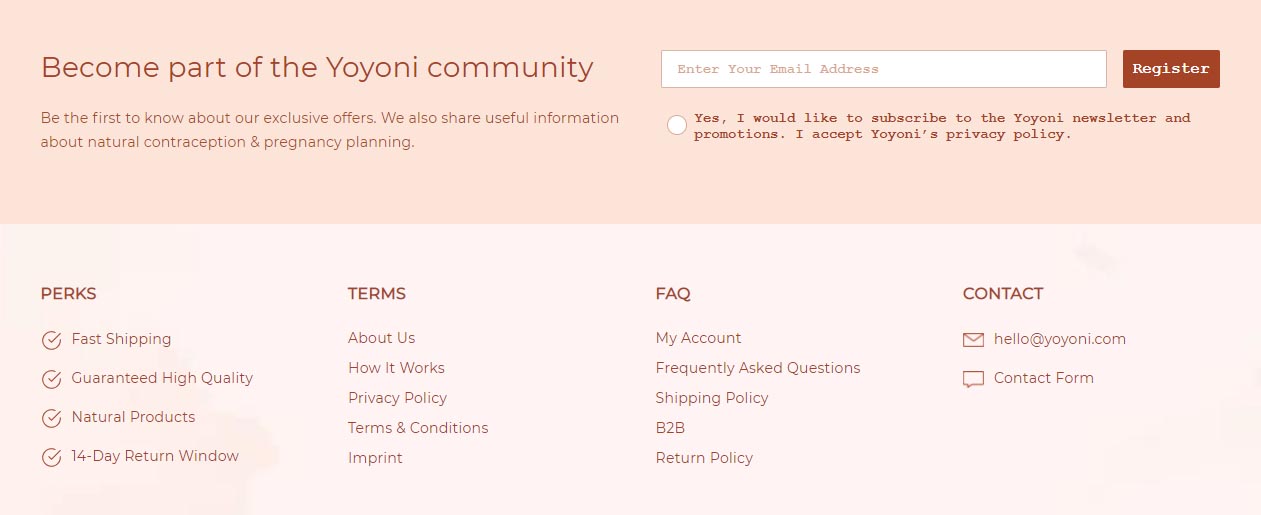Tick the newsletter subscription consent checkbox
The image size is (1261, 515).
click(677, 125)
